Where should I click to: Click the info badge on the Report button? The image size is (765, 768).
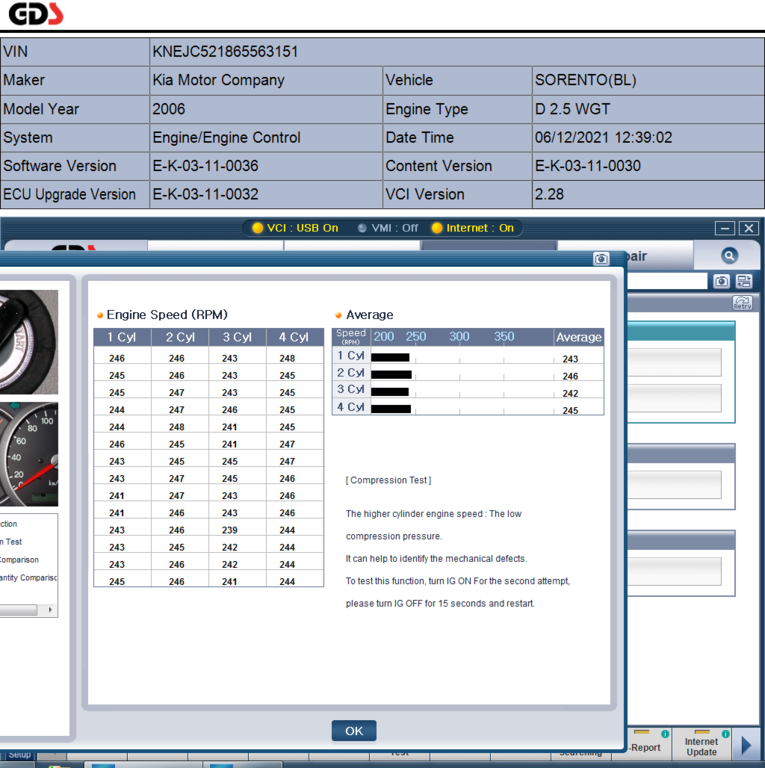(x=665, y=734)
